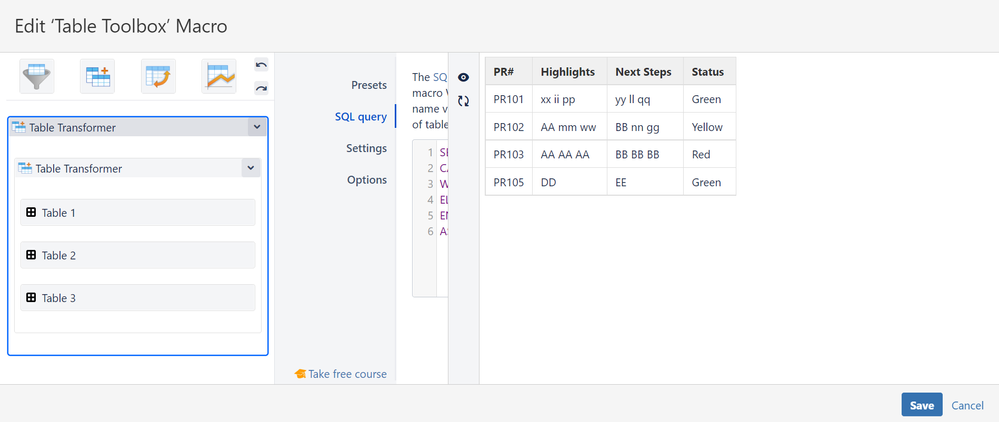Add a Table Filter macro (funnel icon)
The image size is (999, 422).
(x=37, y=76)
